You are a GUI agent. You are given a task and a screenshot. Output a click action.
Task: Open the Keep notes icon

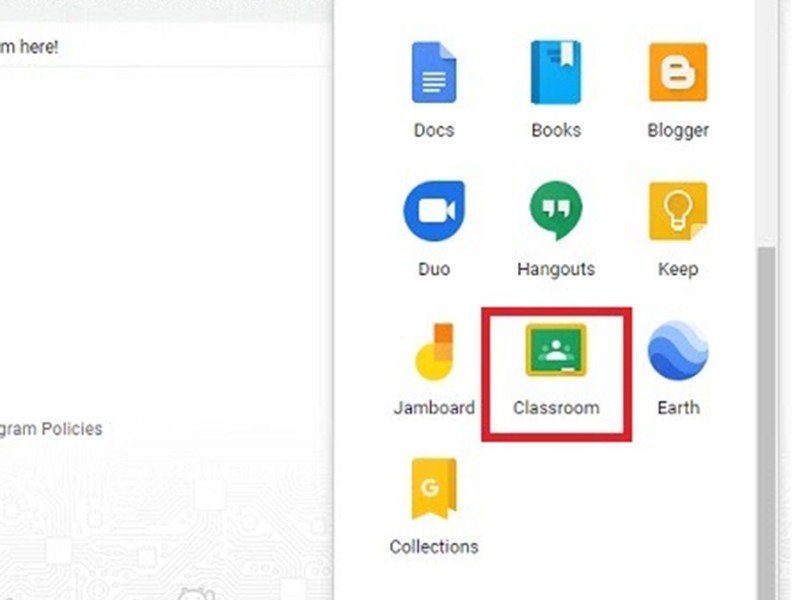[x=678, y=211]
